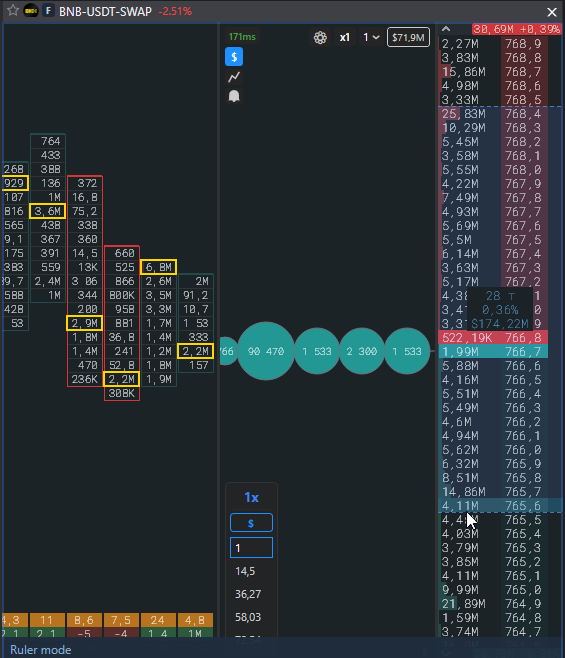Choose the 58,03 preset value

point(248,617)
